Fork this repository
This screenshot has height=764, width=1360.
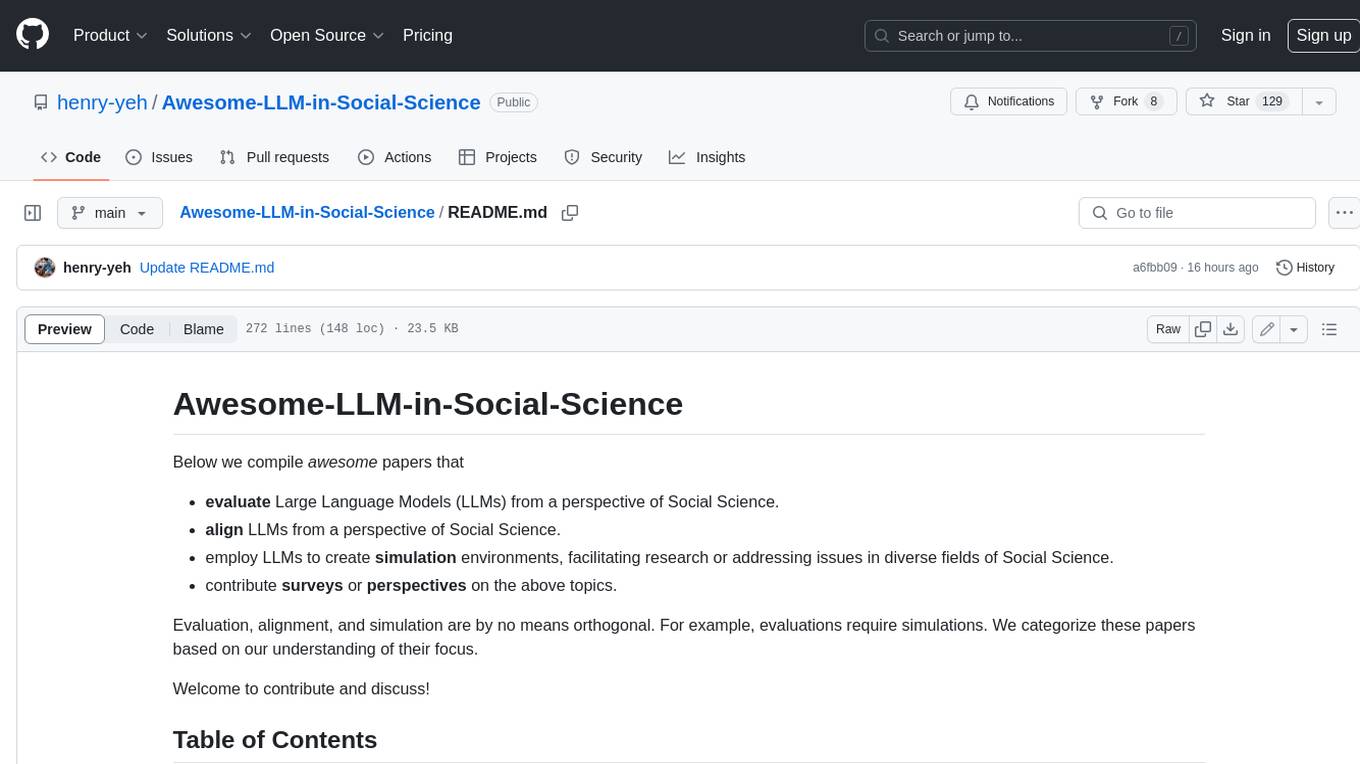click(x=1125, y=102)
